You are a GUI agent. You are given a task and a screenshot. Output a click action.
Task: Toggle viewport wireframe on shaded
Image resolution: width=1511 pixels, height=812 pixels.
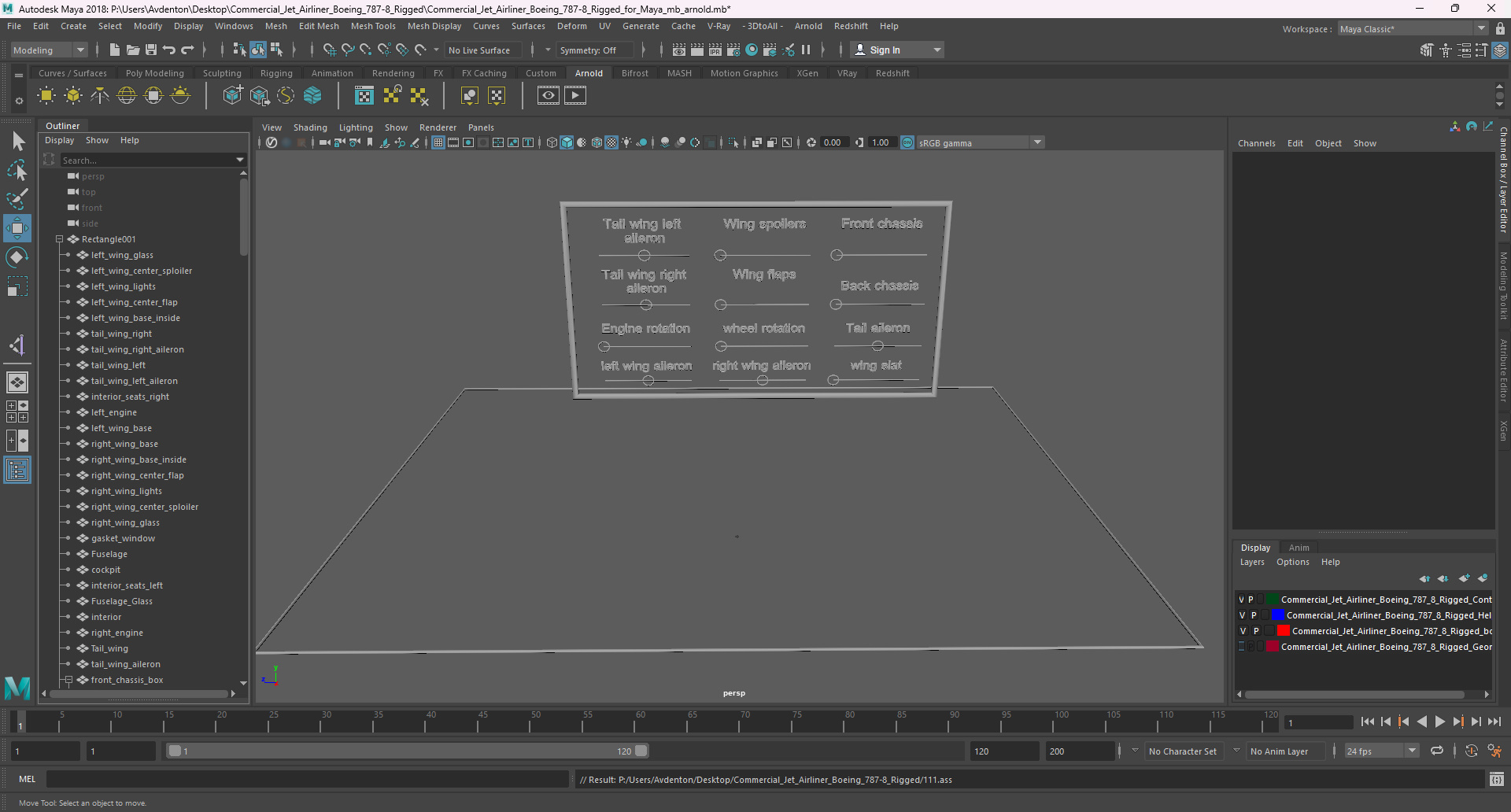coord(597,142)
